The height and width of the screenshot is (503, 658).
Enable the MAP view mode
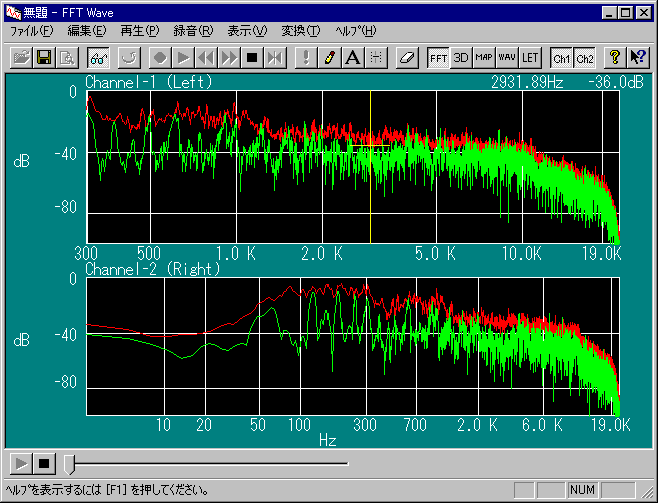pyautogui.click(x=484, y=57)
